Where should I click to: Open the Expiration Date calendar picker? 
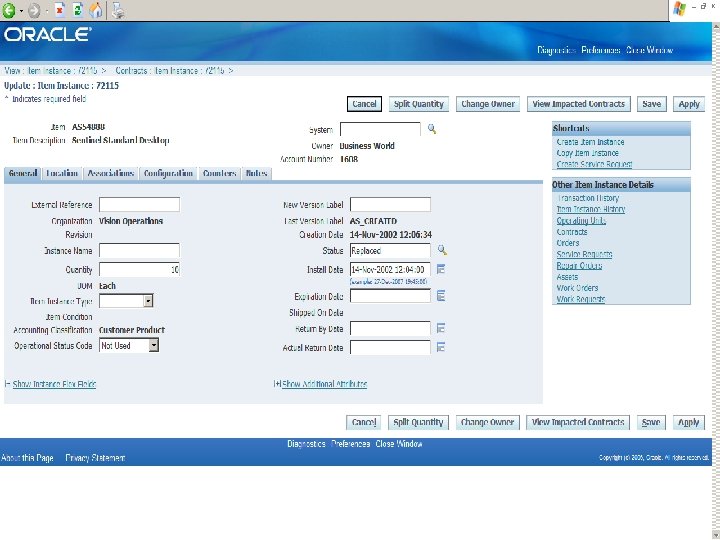coord(441,296)
